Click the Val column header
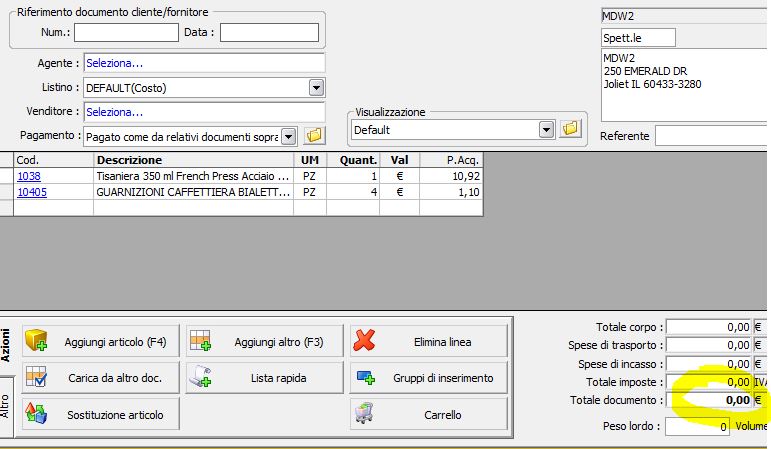The height and width of the screenshot is (449, 771). click(x=399, y=160)
